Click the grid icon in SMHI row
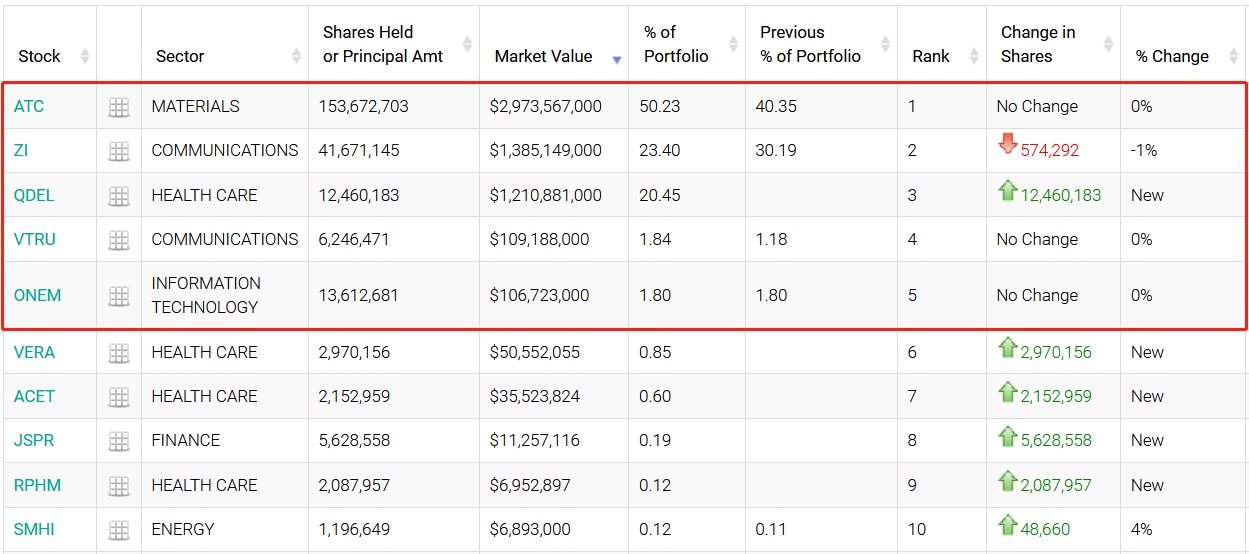The image size is (1249, 554). click(119, 530)
